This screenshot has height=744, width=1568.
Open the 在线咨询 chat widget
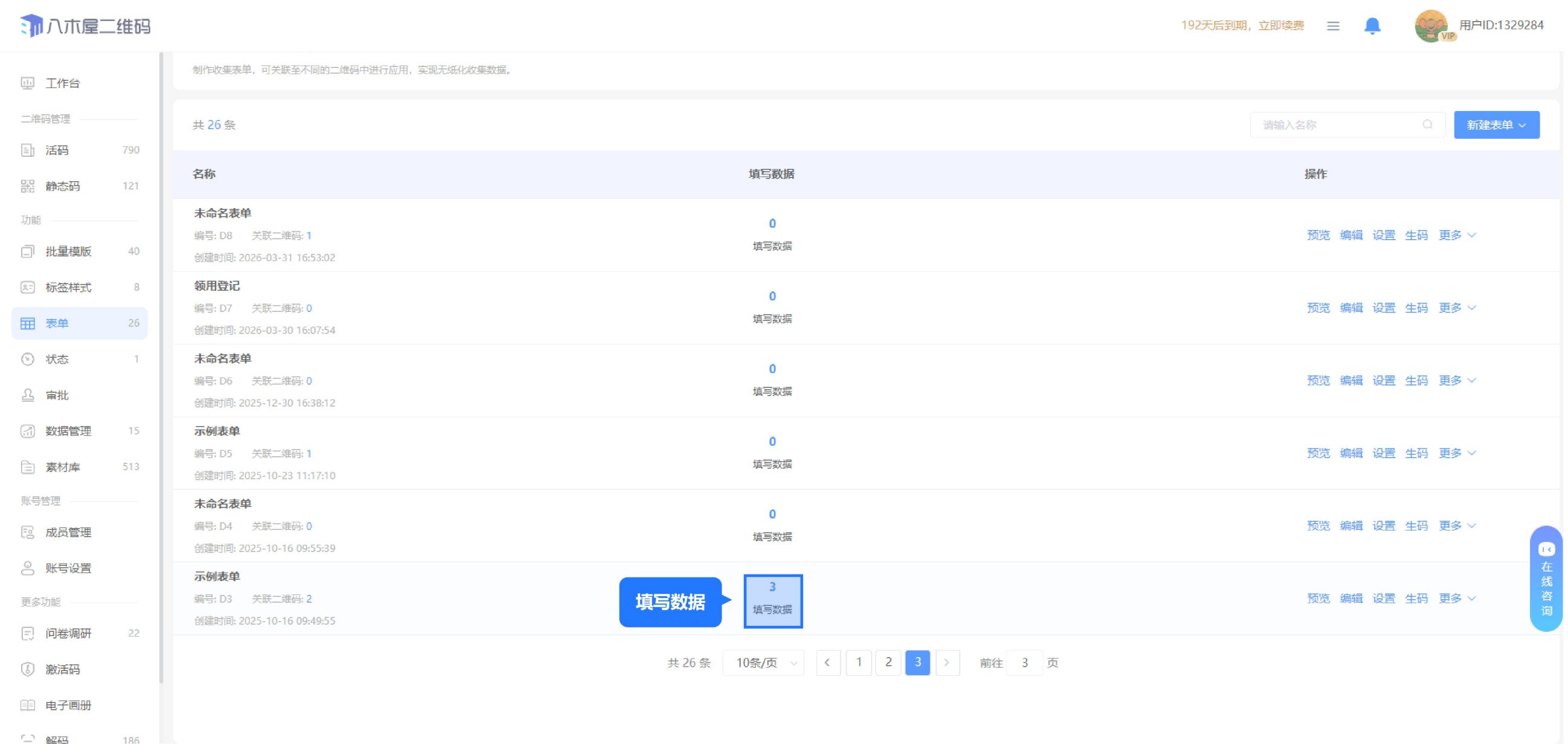1546,579
